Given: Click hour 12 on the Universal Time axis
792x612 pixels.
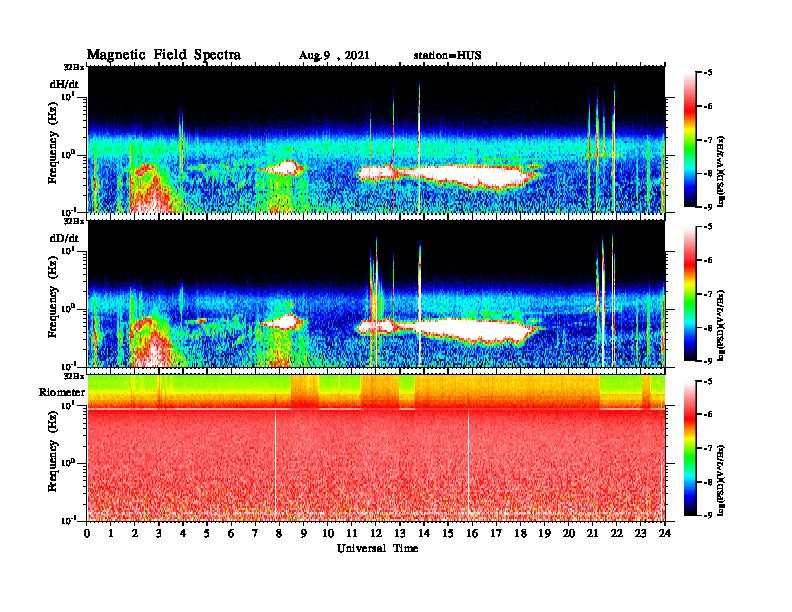Looking at the screenshot, I should [376, 533].
